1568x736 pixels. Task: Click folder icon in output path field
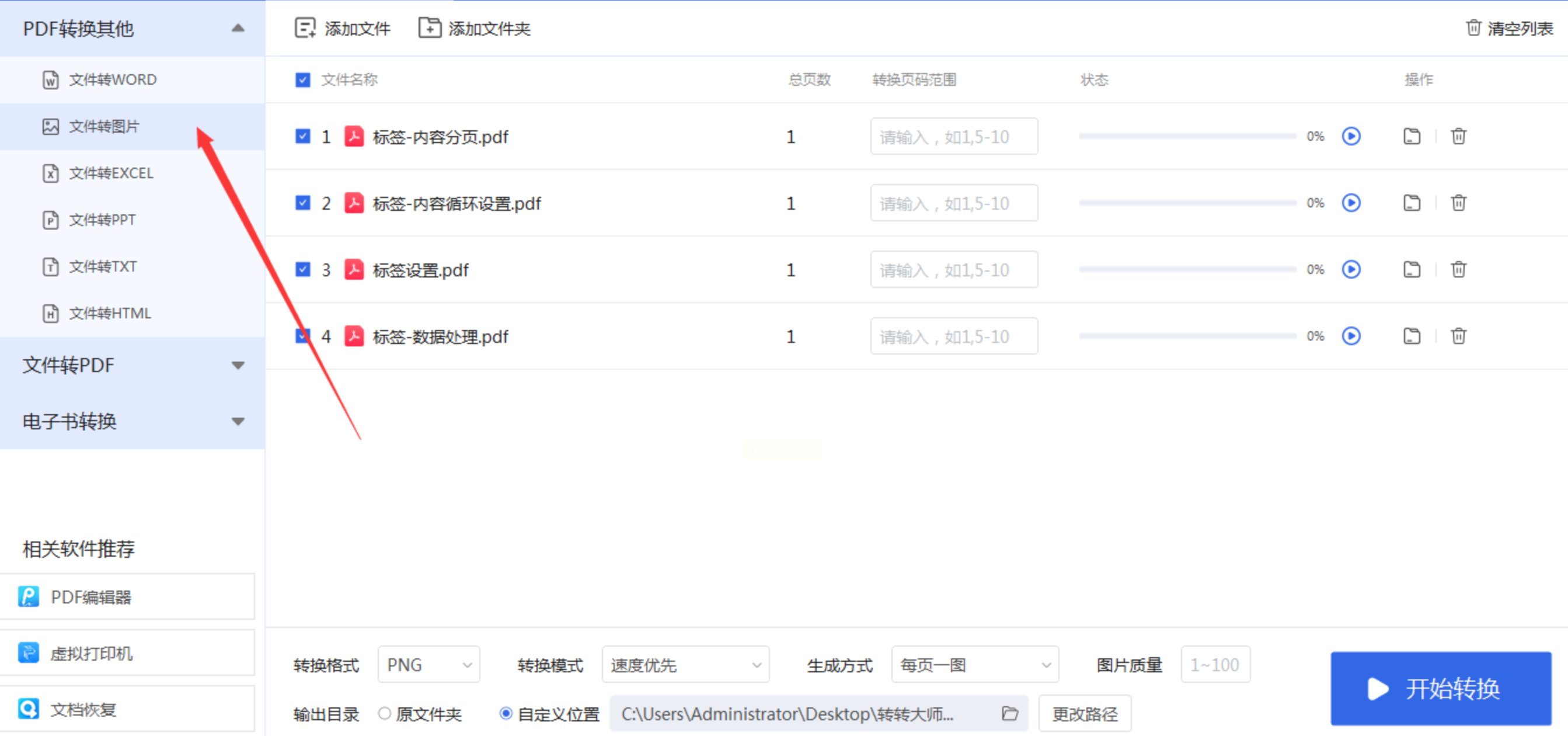[1010, 713]
